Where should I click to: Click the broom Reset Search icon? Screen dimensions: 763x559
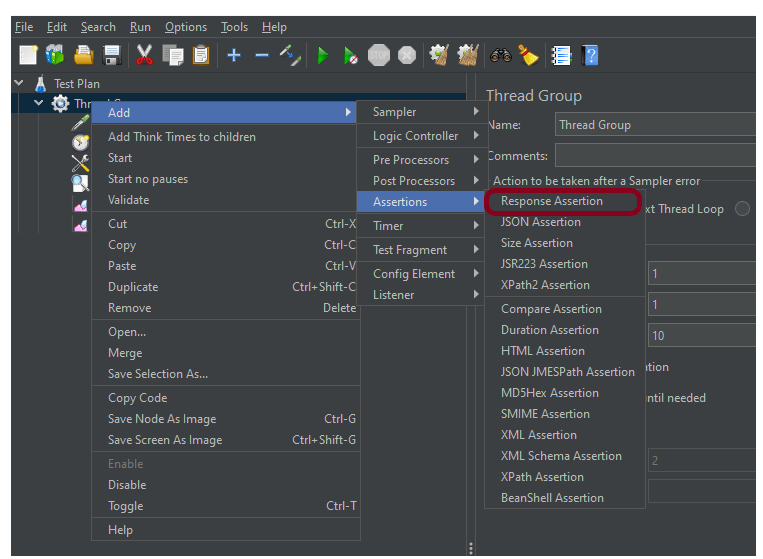528,55
